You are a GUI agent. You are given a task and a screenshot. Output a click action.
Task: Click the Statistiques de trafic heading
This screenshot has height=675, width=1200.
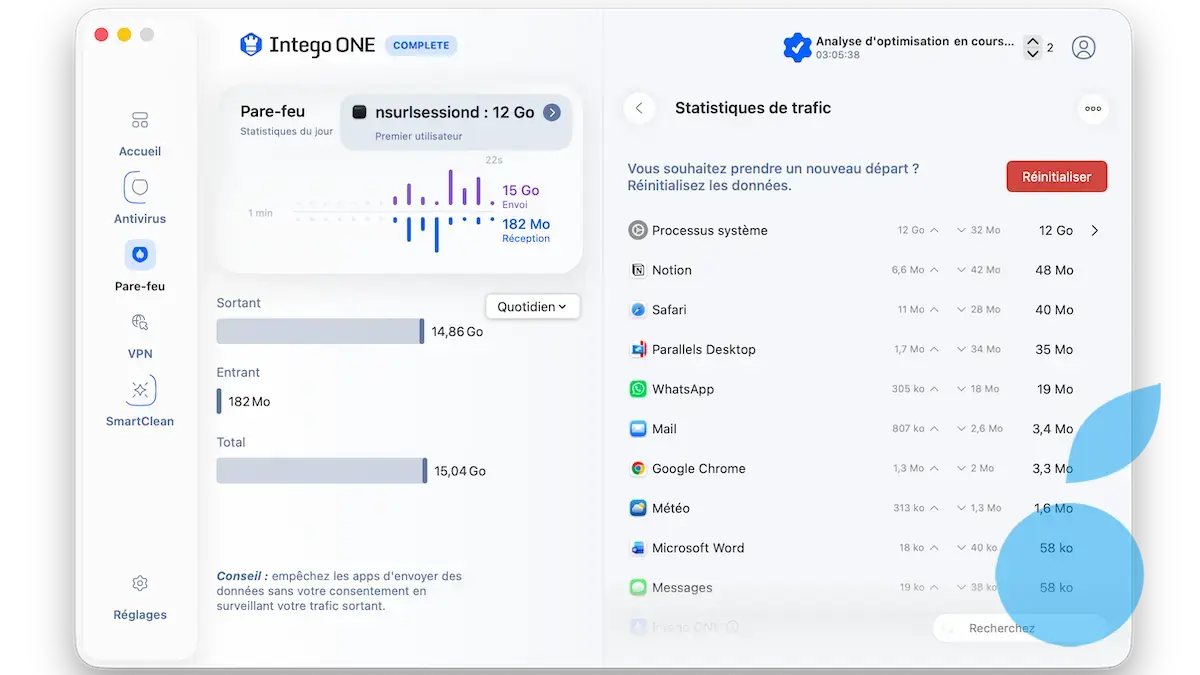pyautogui.click(x=753, y=108)
